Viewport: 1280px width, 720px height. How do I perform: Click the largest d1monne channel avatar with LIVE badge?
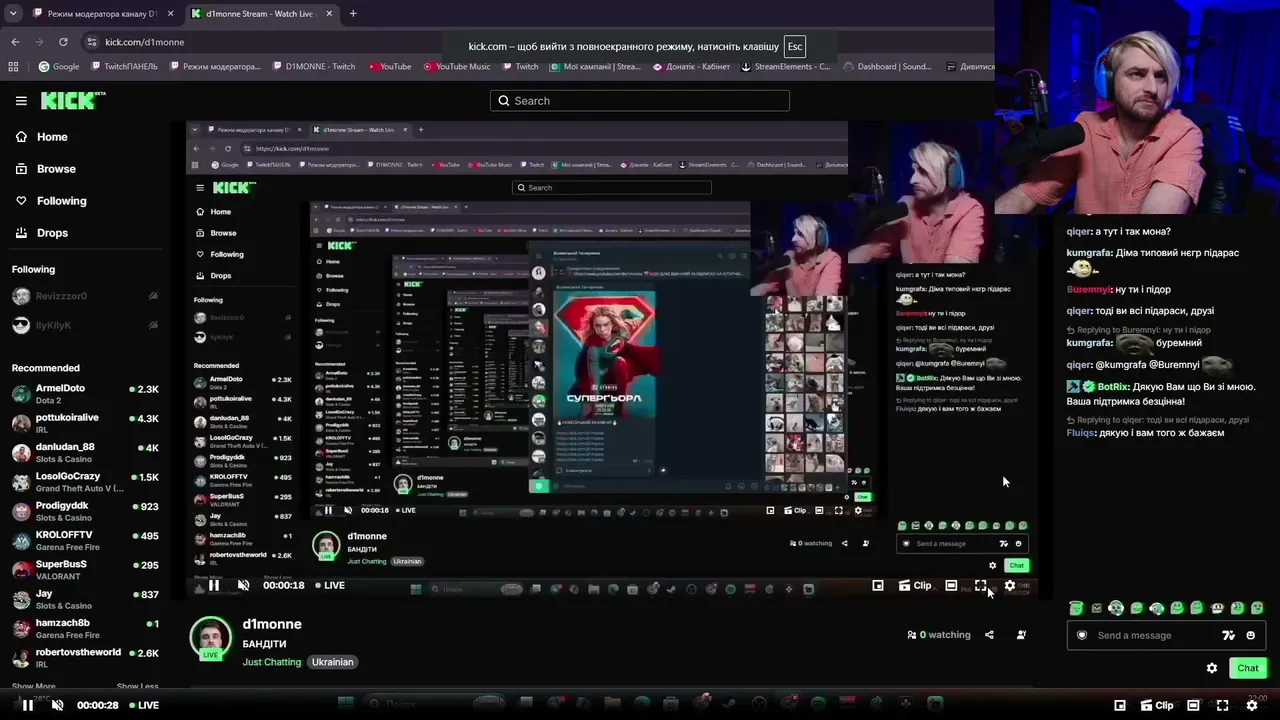pos(211,638)
